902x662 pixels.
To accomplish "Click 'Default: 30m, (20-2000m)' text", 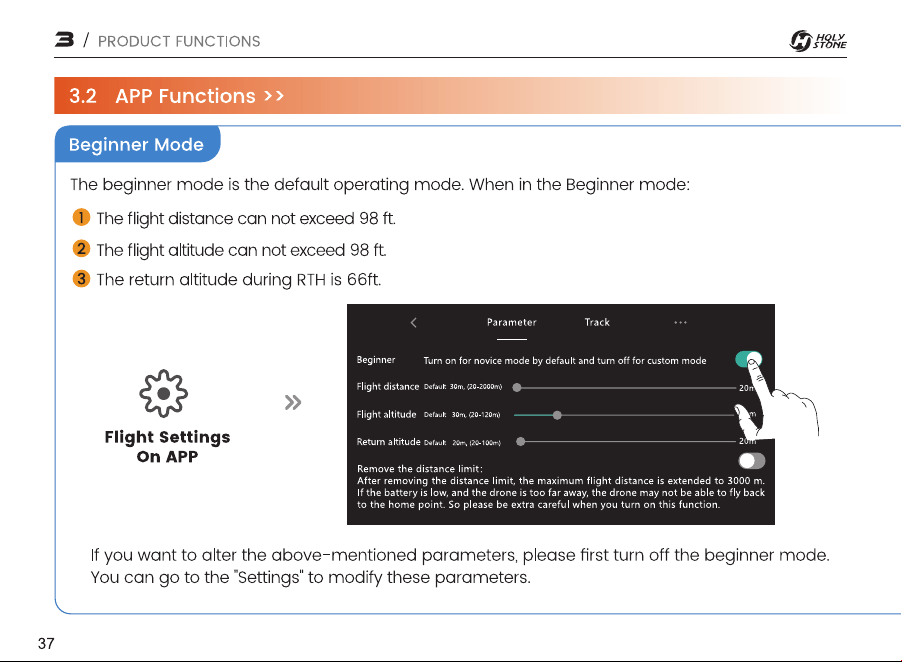I will 463,387.
